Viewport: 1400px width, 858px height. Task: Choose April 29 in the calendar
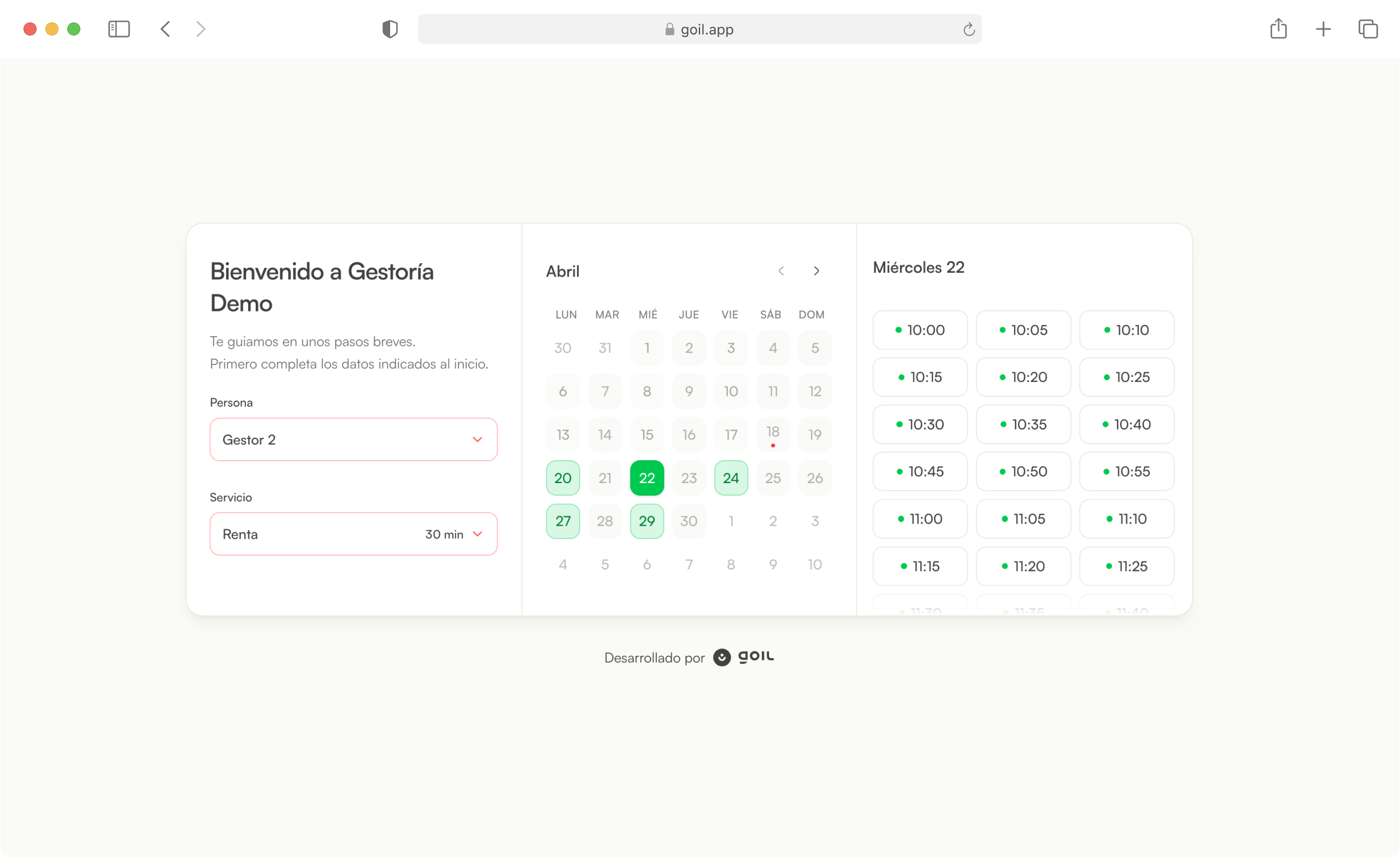pos(646,521)
